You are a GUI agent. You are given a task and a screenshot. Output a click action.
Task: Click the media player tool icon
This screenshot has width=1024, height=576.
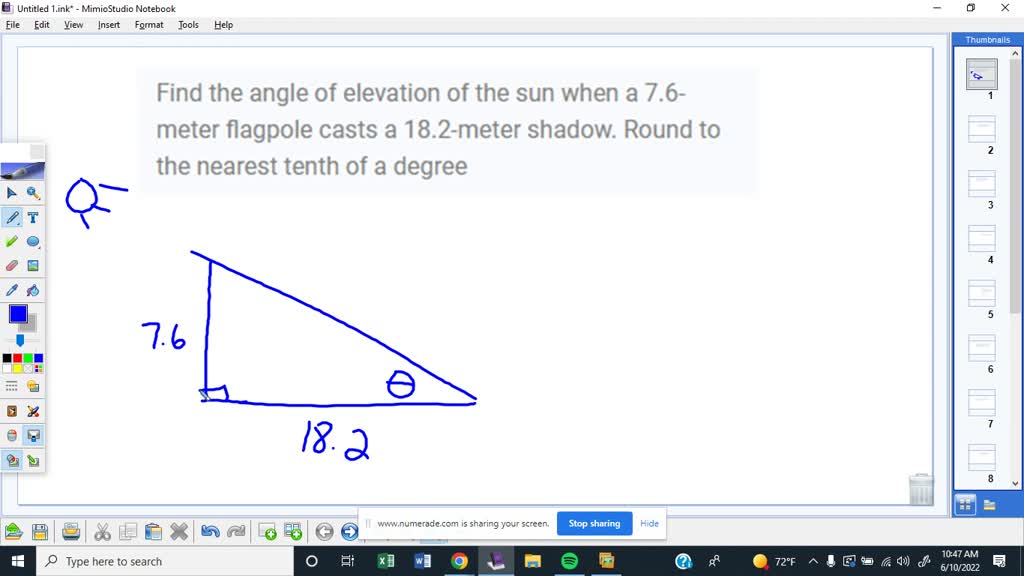pyautogui.click(x=12, y=411)
